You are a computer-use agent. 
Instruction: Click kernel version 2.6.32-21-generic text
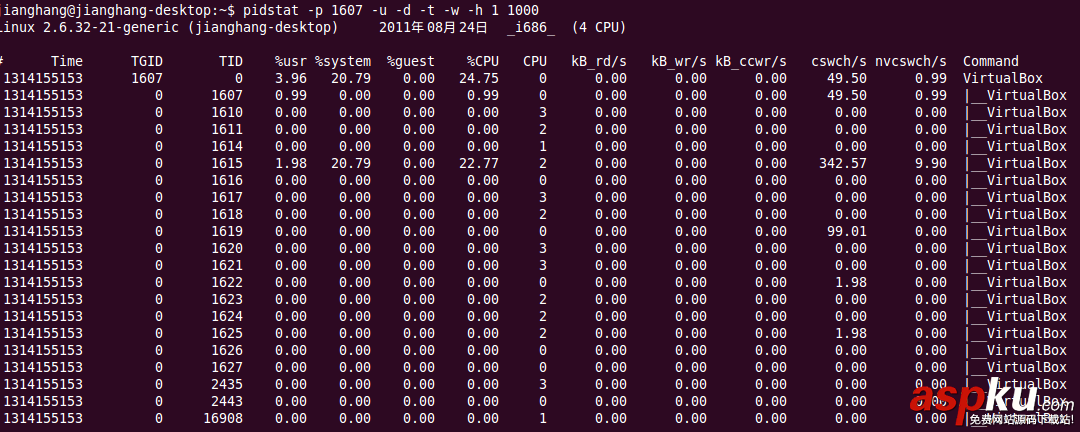(x=109, y=28)
